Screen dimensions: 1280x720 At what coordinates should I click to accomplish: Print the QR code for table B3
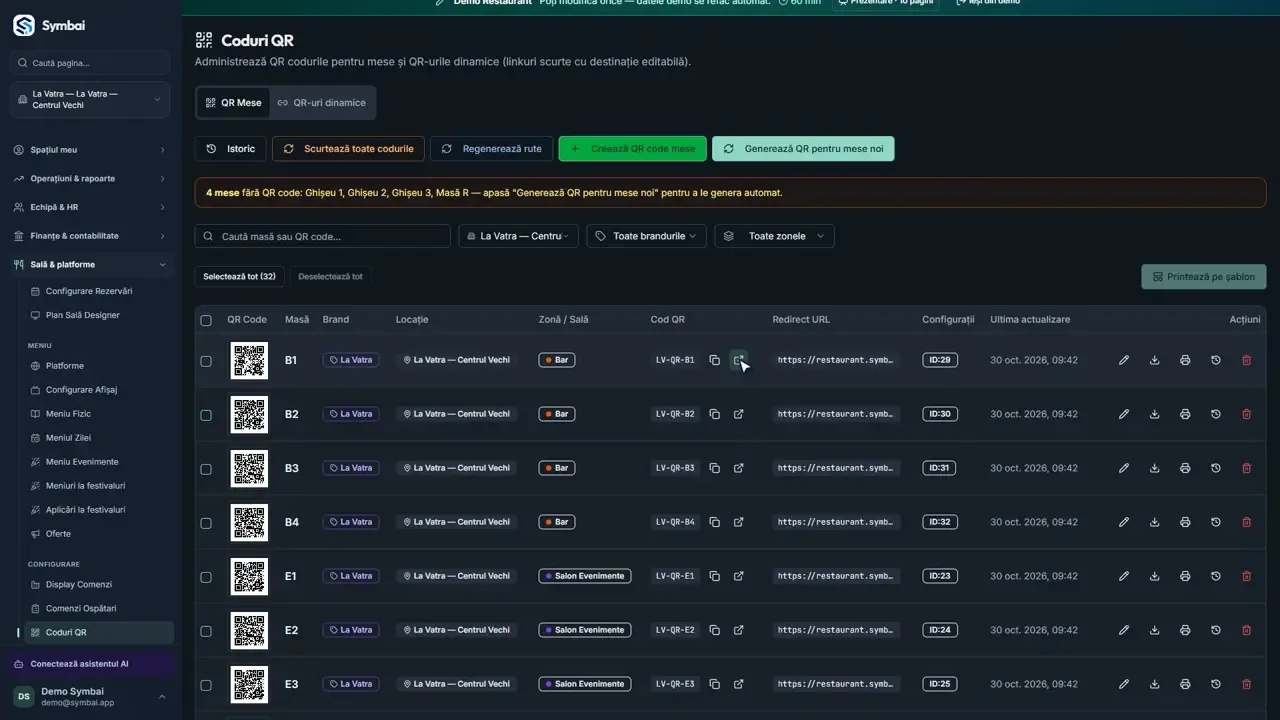[x=1185, y=468]
